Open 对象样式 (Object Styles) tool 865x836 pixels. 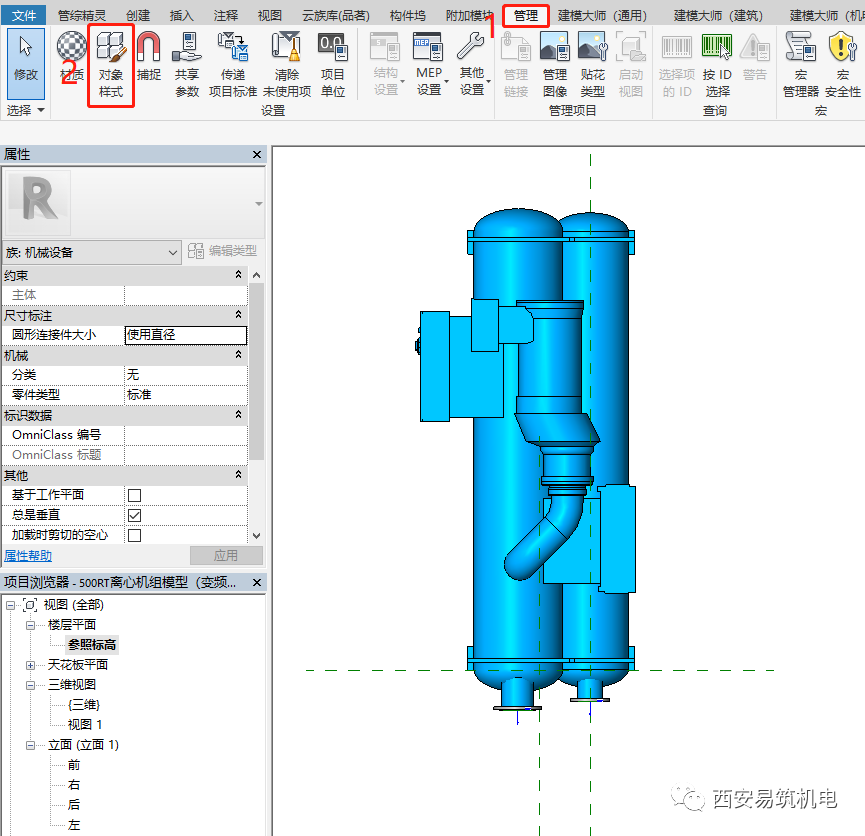tap(111, 62)
